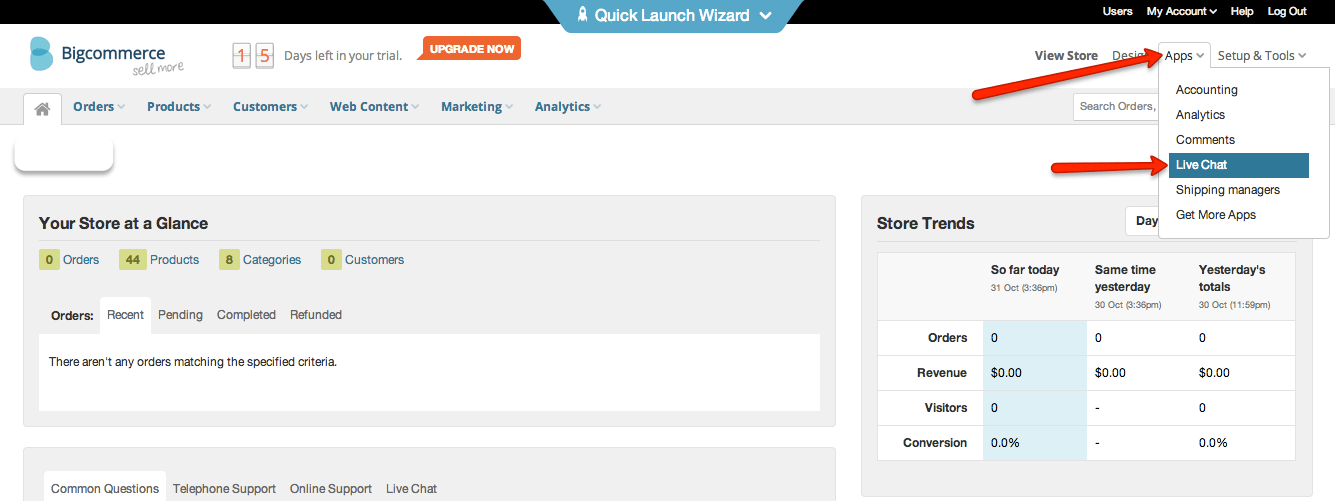
Task: Select Accounting from the Apps menu
Action: point(1239,90)
